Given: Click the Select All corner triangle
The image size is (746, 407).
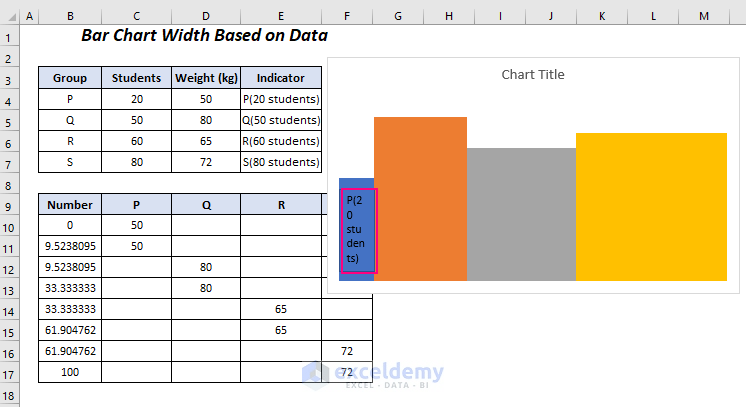Looking at the screenshot, I should click(x=10, y=17).
